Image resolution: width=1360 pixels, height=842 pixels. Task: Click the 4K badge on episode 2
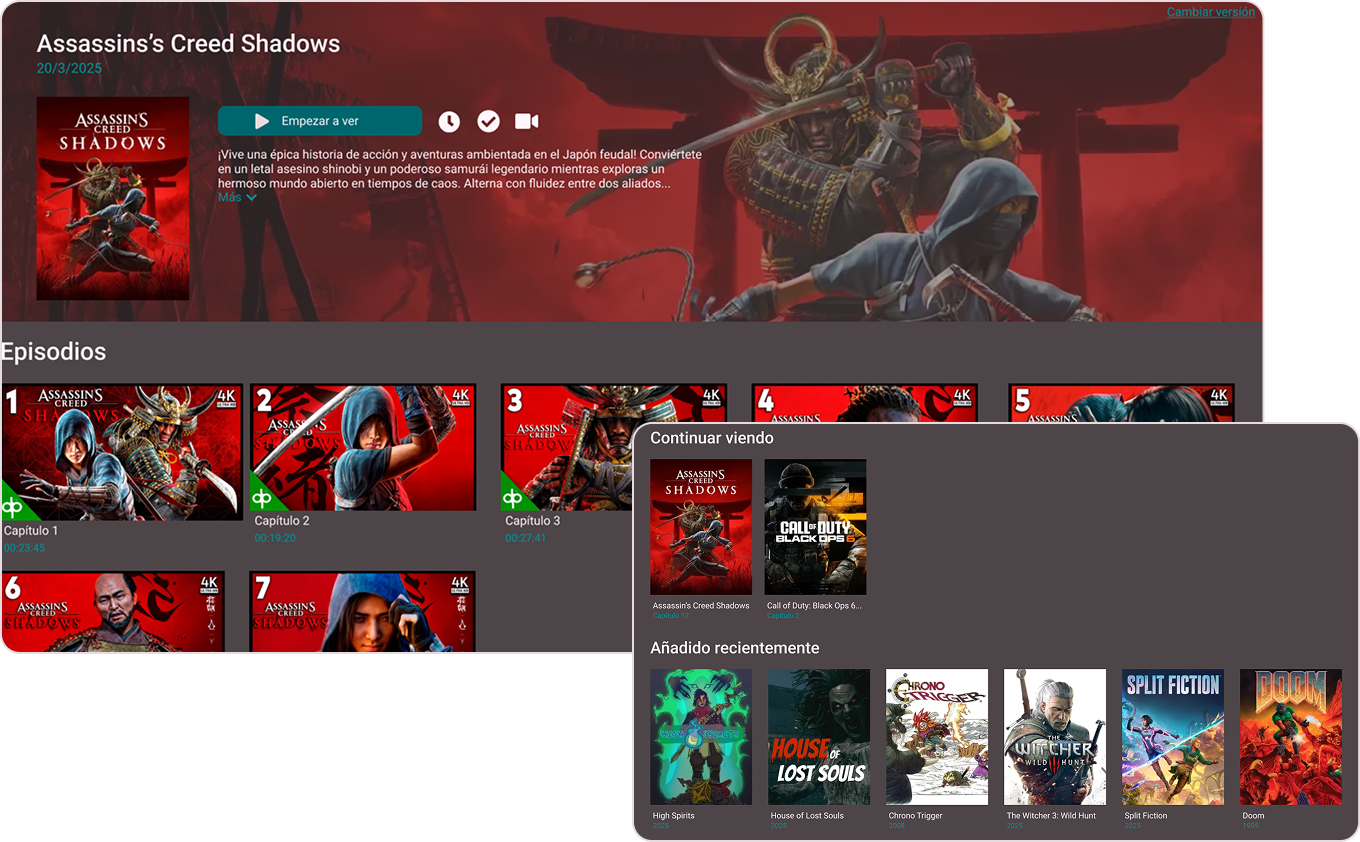point(461,397)
